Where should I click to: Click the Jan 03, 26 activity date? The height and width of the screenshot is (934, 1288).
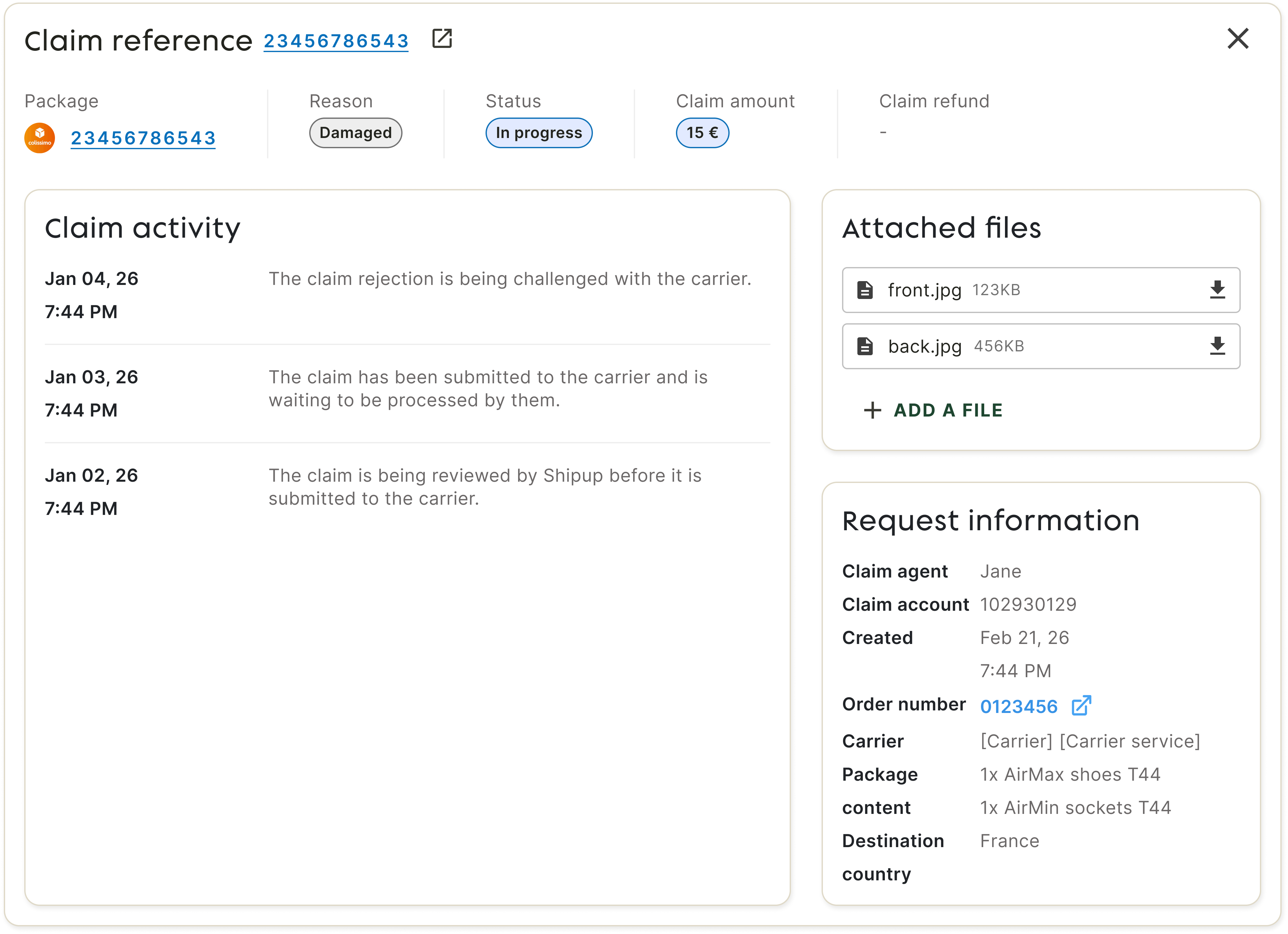(91, 377)
